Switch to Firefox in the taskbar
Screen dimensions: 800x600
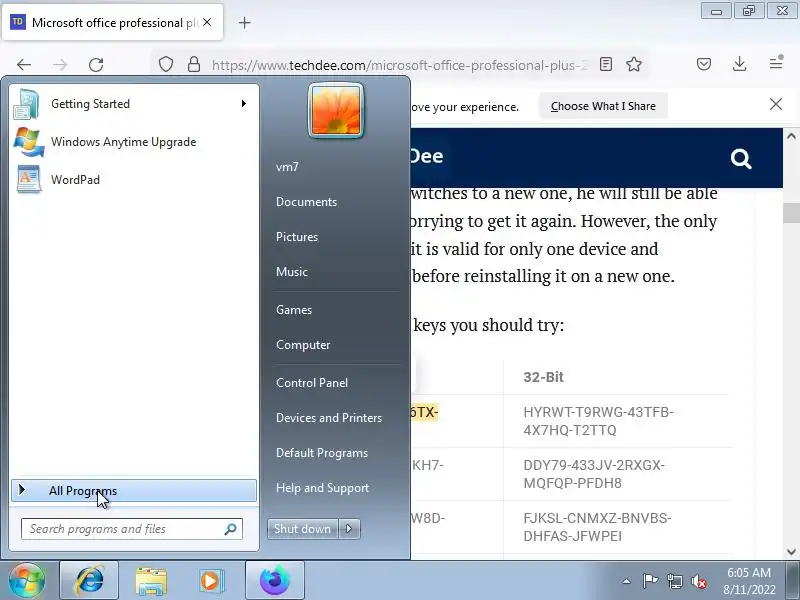(x=275, y=580)
